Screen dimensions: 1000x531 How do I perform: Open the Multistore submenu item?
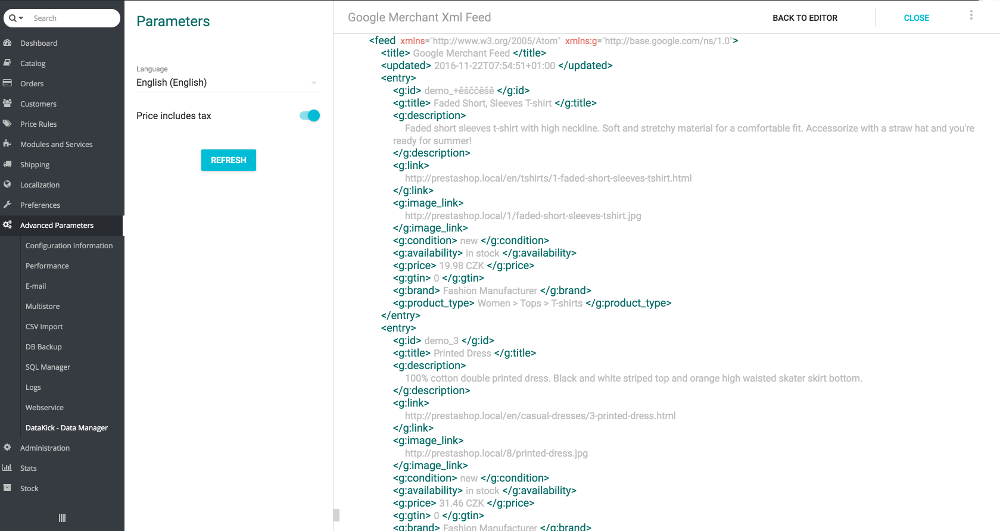tap(43, 307)
